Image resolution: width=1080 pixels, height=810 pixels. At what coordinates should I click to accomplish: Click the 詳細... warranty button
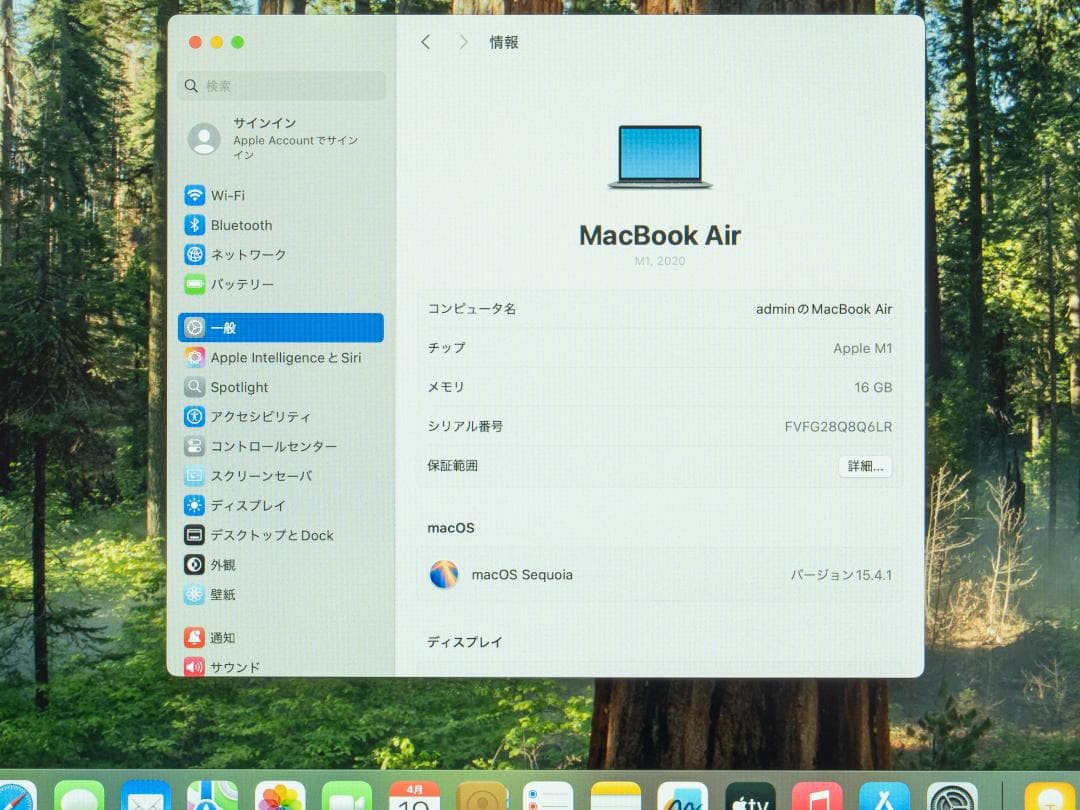[x=865, y=466]
